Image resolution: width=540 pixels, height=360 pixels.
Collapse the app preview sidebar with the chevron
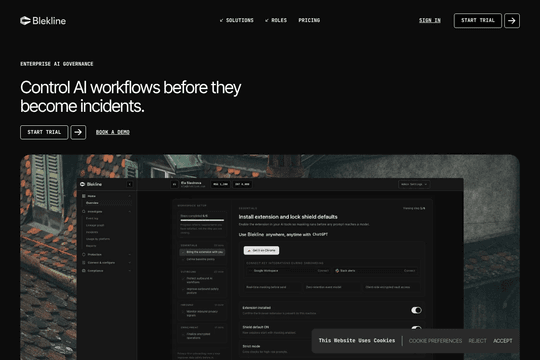[x=129, y=184]
